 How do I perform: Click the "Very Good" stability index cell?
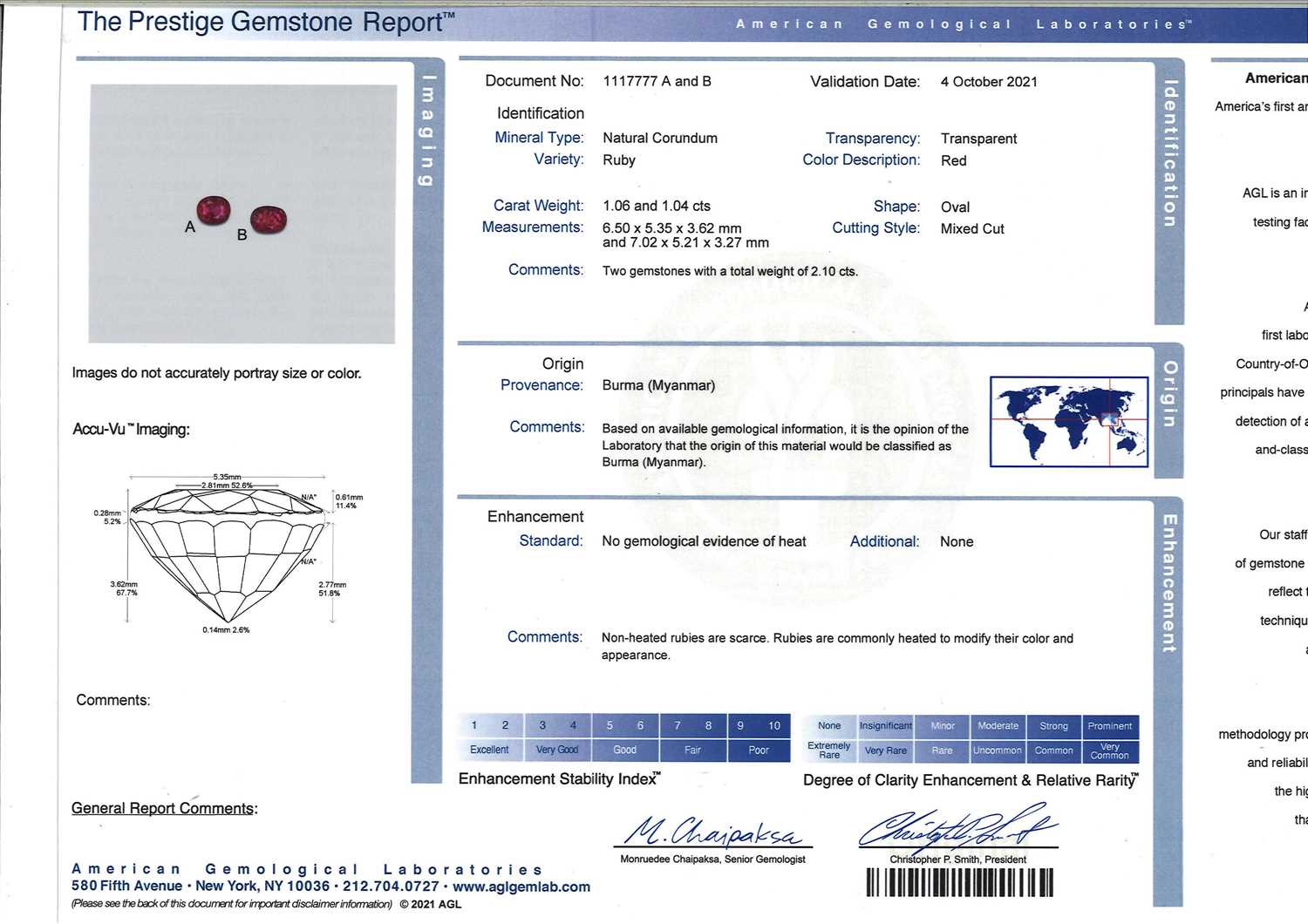[557, 750]
